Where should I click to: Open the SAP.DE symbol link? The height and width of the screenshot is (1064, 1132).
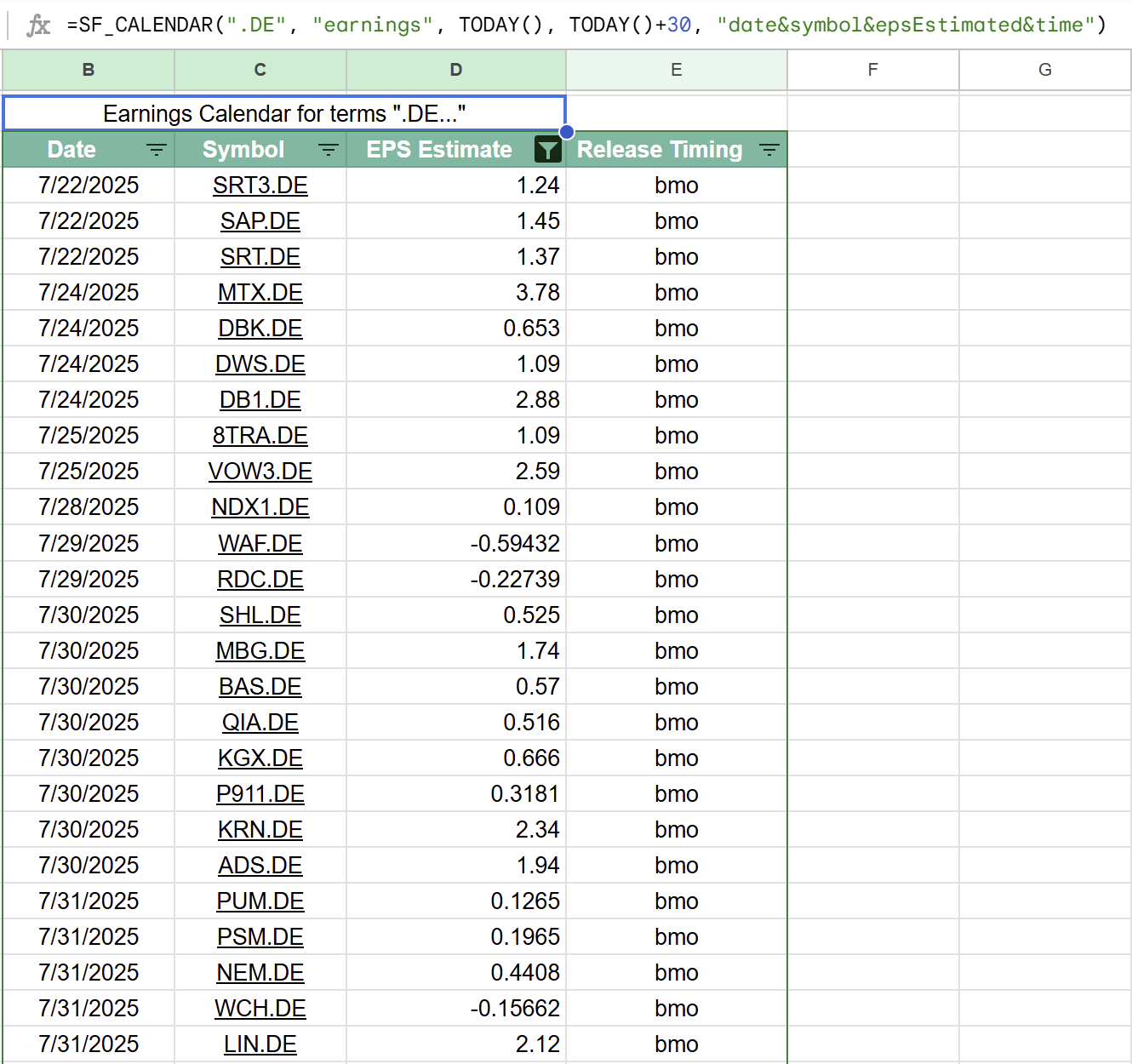tap(260, 220)
